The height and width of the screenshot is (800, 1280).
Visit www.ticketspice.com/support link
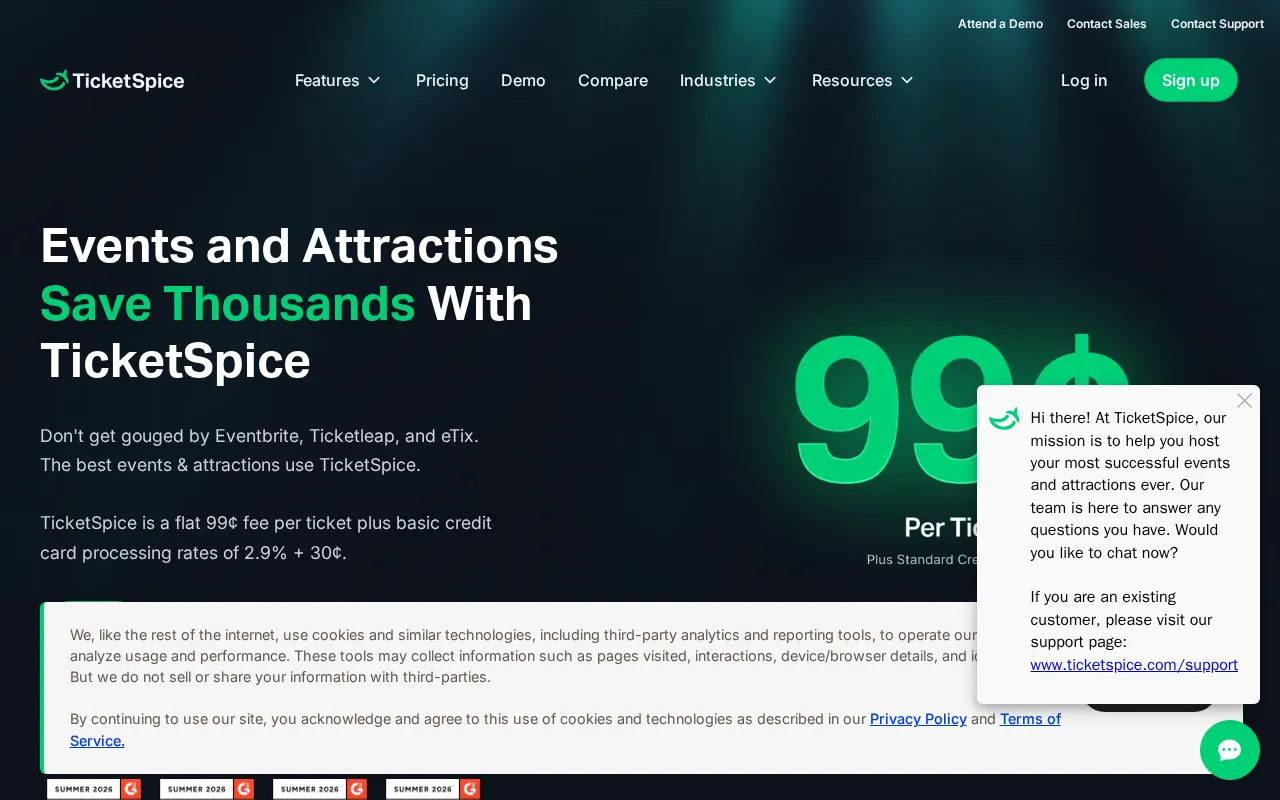coord(1134,665)
